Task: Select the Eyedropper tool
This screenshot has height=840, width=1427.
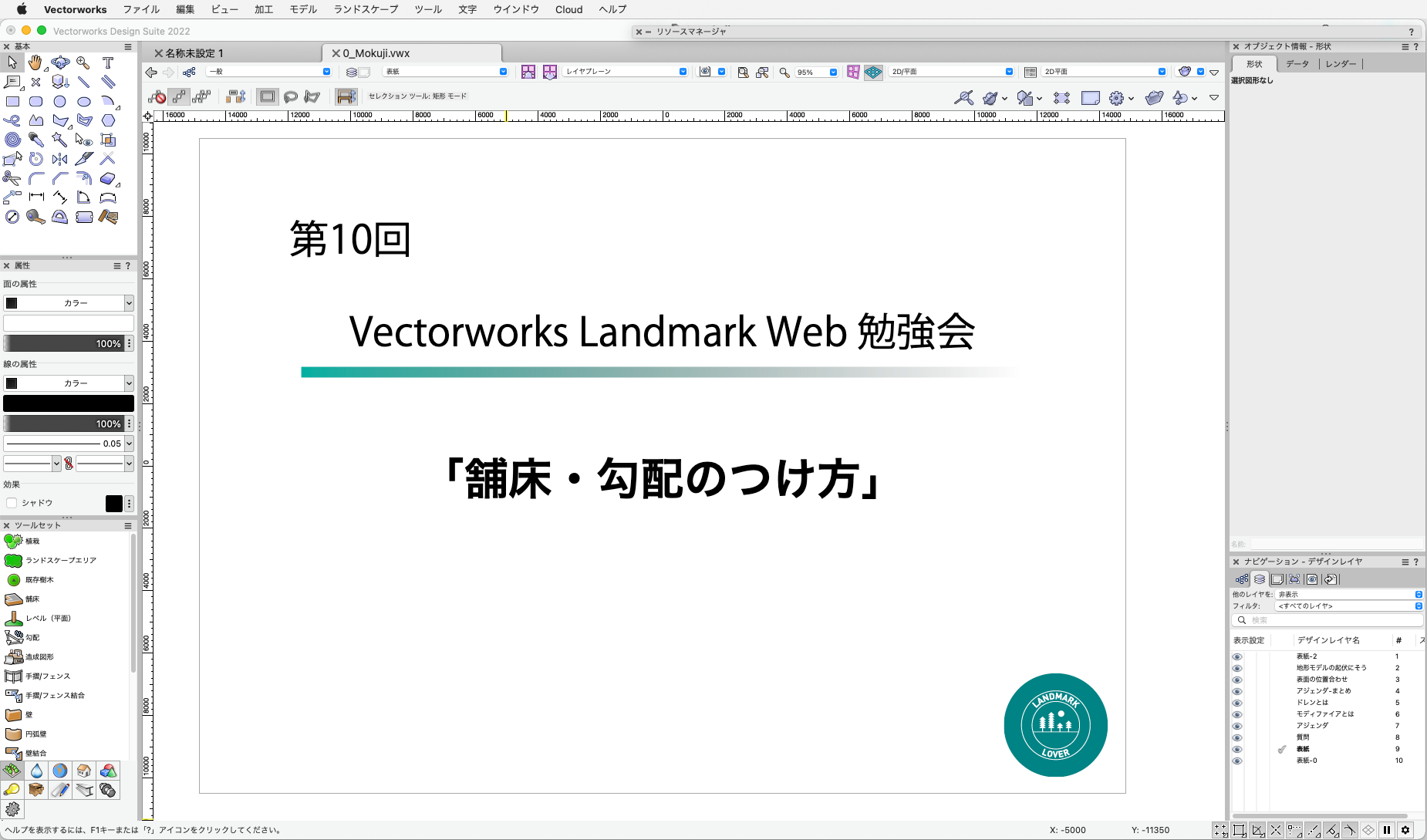Action: [x=35, y=140]
